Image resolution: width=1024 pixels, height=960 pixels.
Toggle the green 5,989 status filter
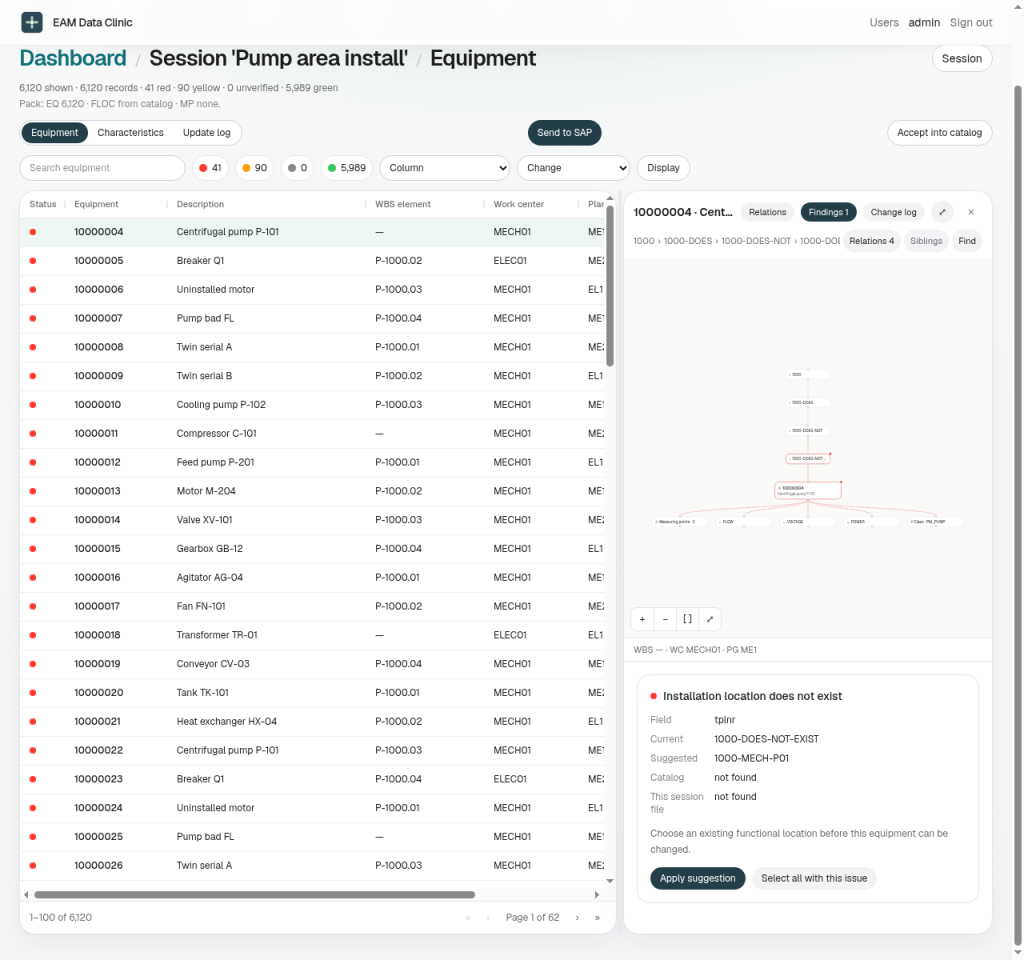click(347, 168)
